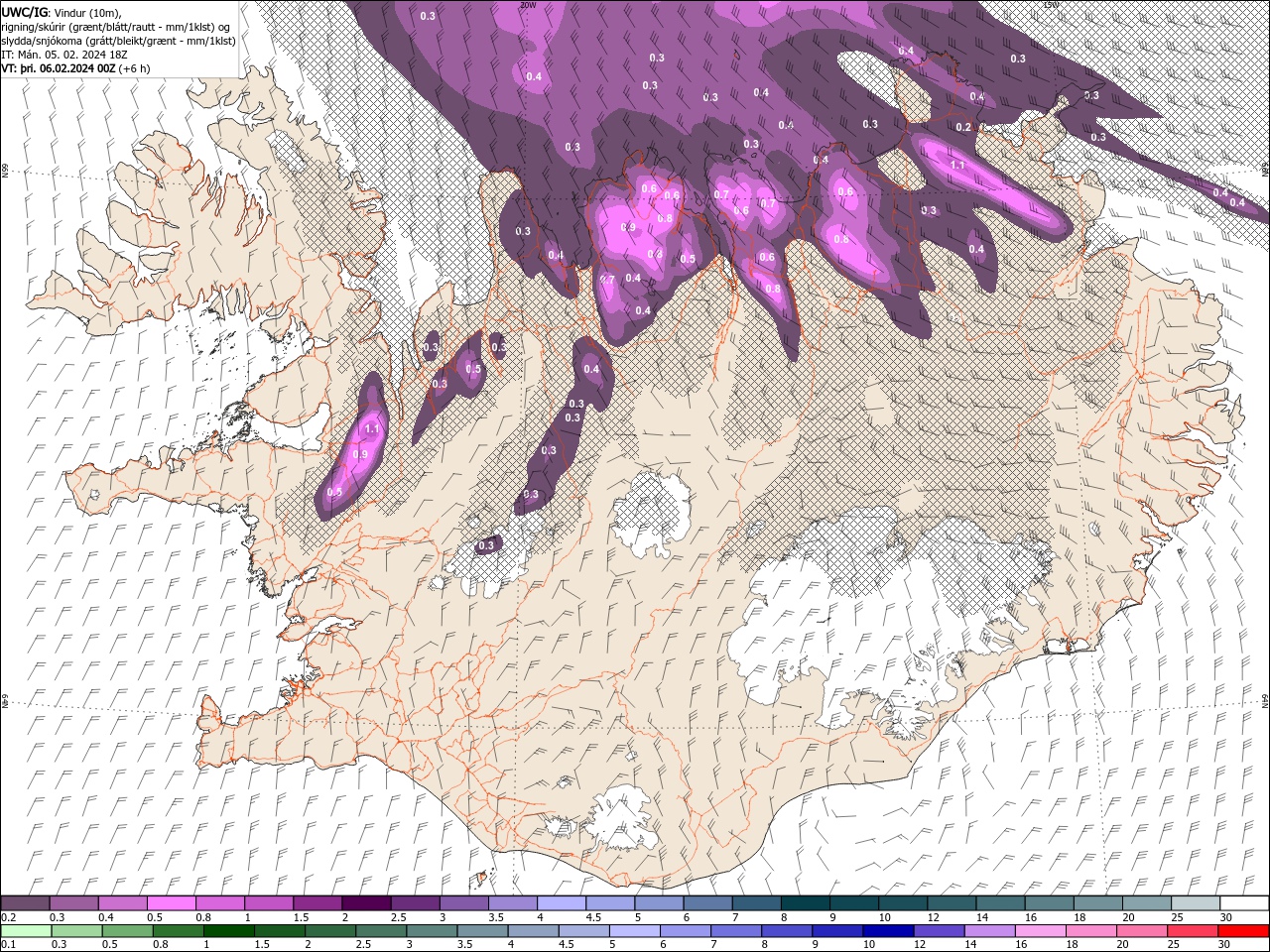Select the darkest purple 2 mm snow scale swatch
This screenshot has width=1270, height=952.
tap(366, 903)
